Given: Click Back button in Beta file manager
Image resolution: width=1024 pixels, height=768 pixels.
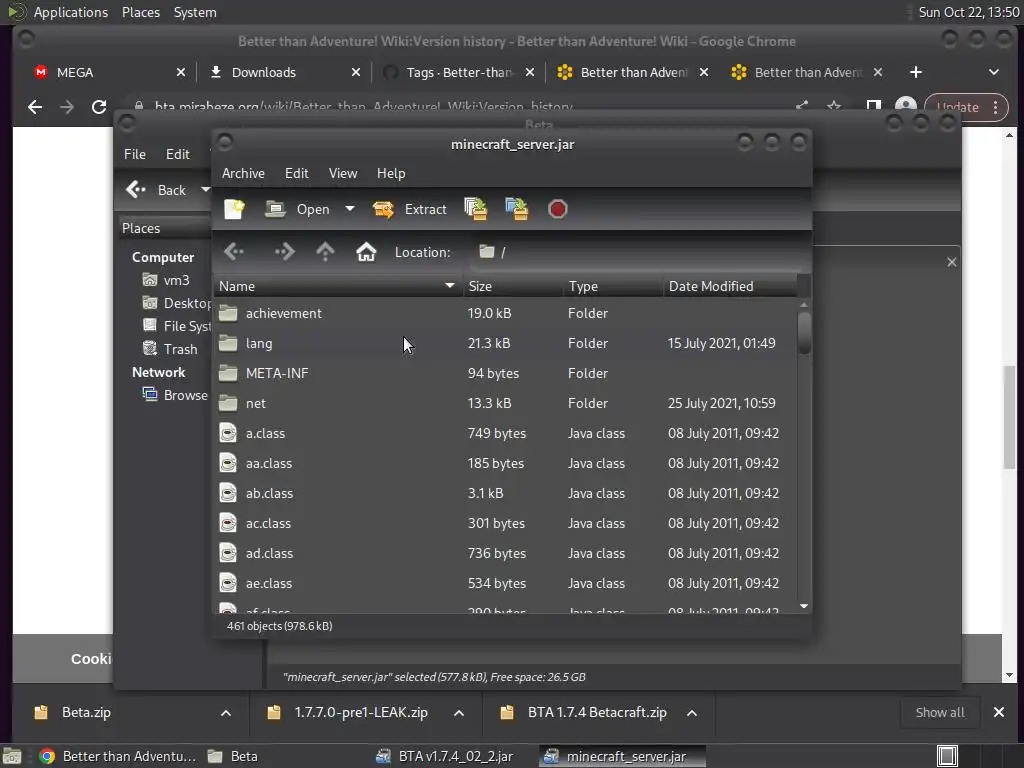Looking at the screenshot, I should (x=156, y=190).
